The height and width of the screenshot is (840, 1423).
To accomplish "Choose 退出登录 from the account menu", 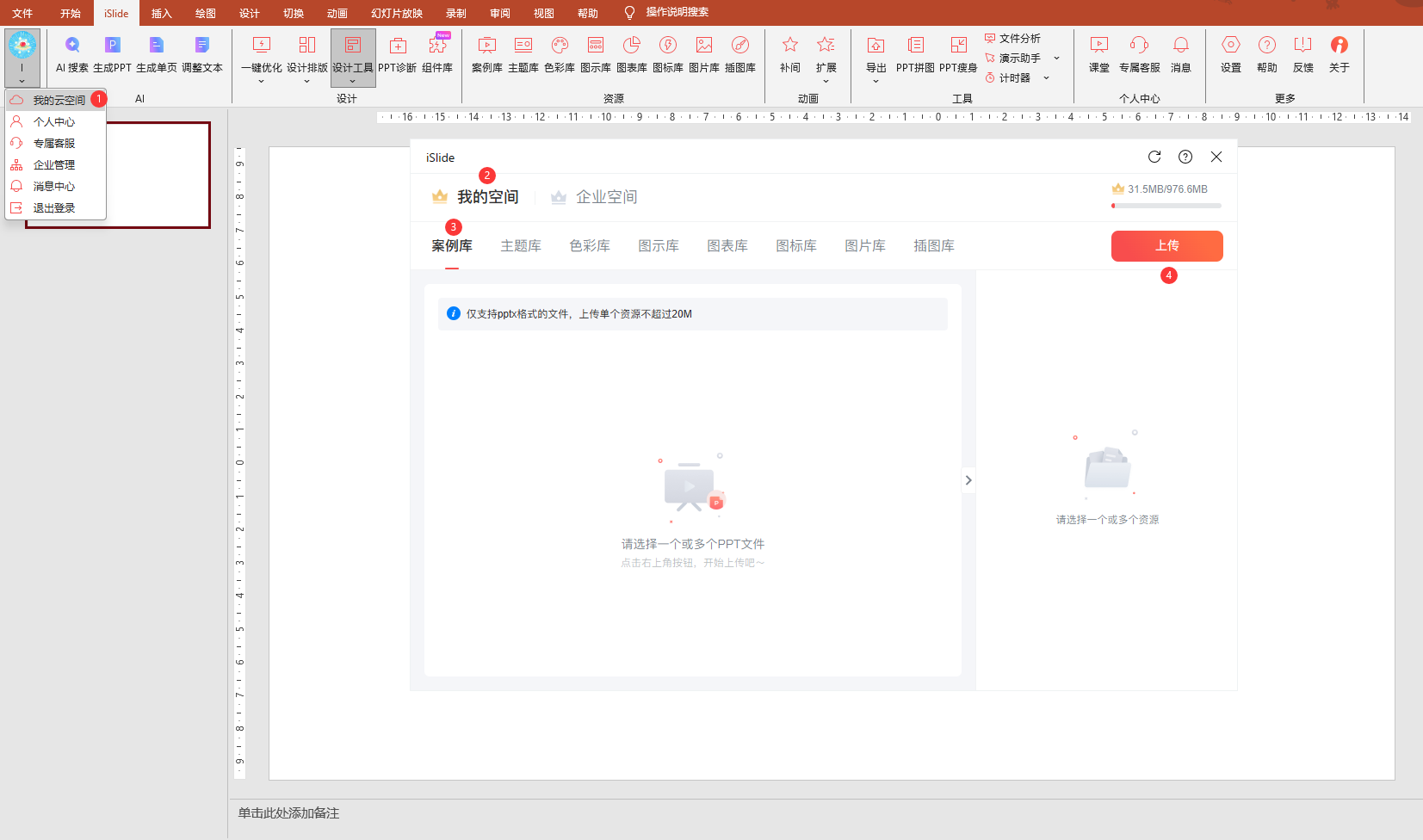I will tap(54, 208).
